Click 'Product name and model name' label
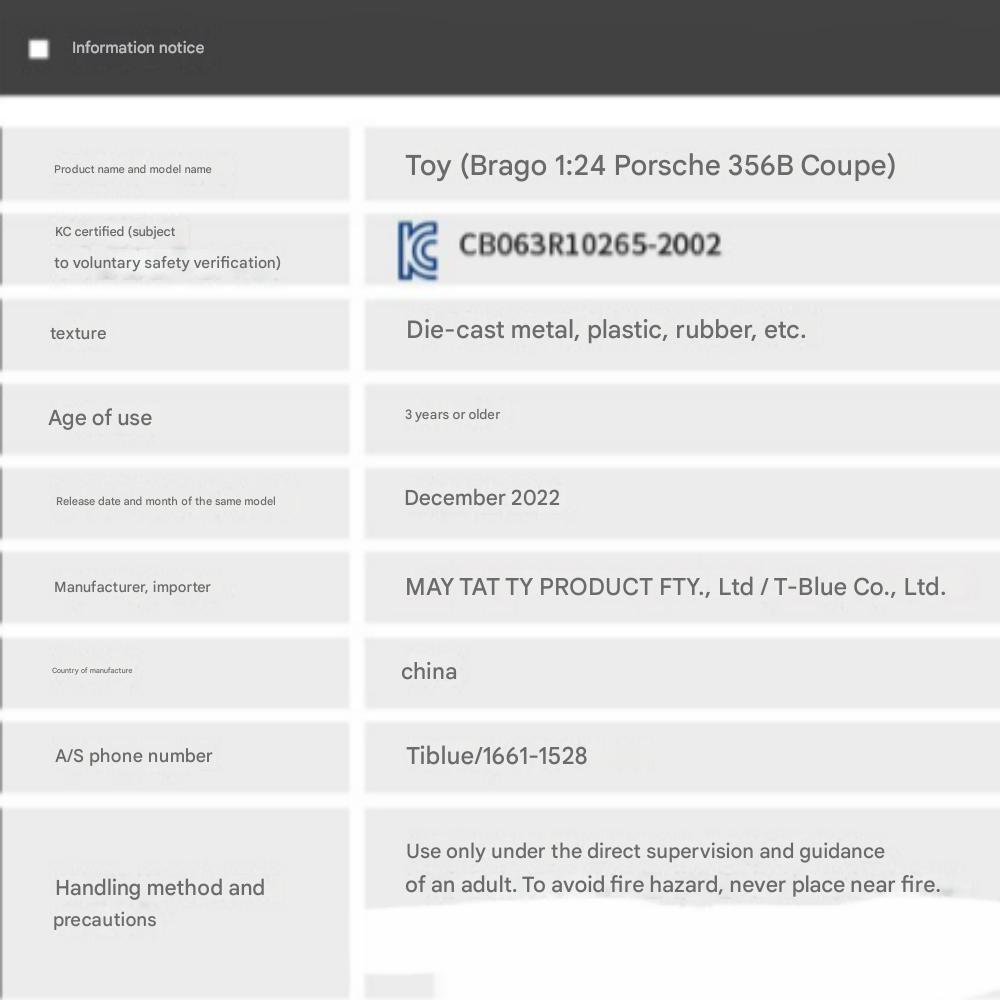This screenshot has width=1000, height=1000. coord(133,169)
